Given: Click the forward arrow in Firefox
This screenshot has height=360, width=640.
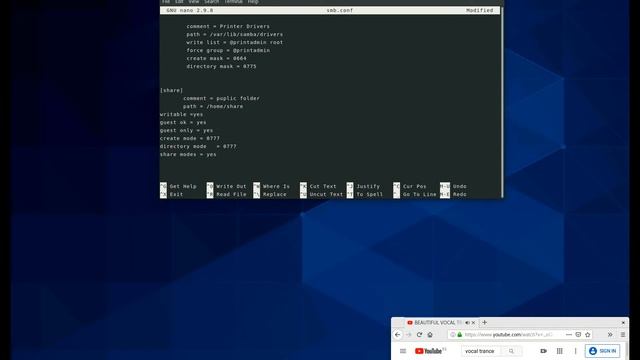Looking at the screenshot, I should coord(409,335).
